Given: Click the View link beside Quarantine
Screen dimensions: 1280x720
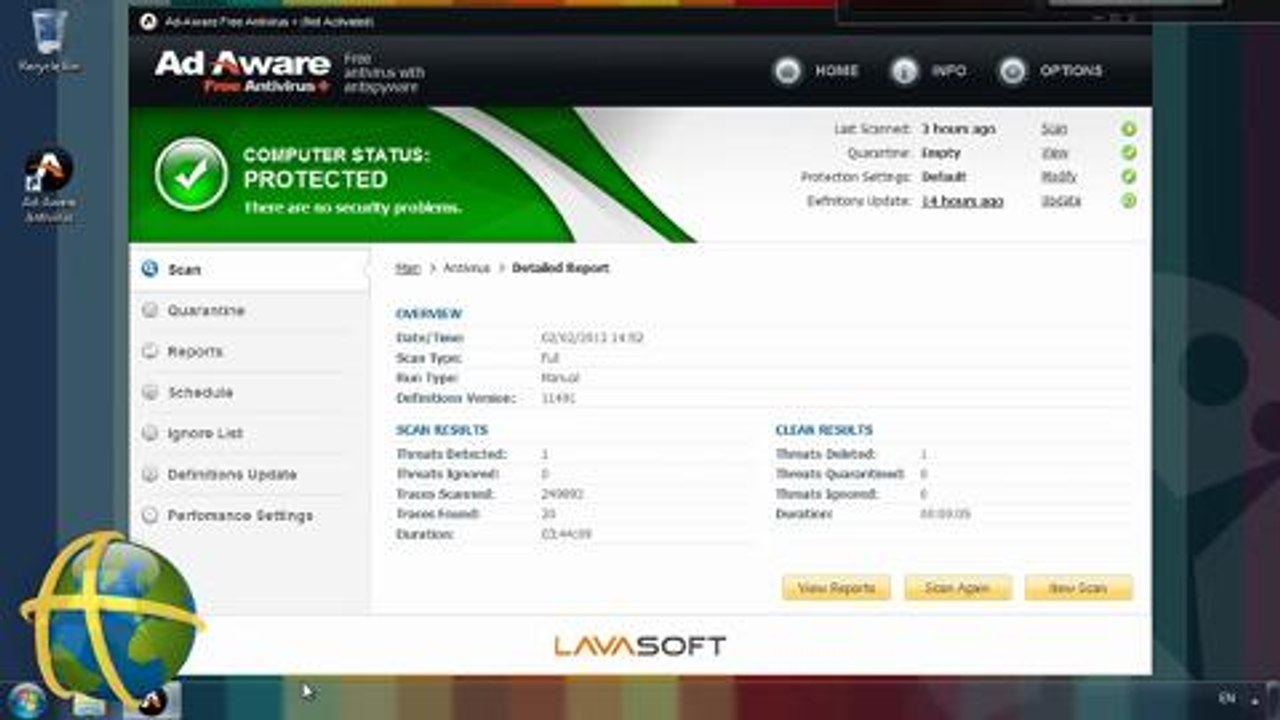Looking at the screenshot, I should 1055,153.
